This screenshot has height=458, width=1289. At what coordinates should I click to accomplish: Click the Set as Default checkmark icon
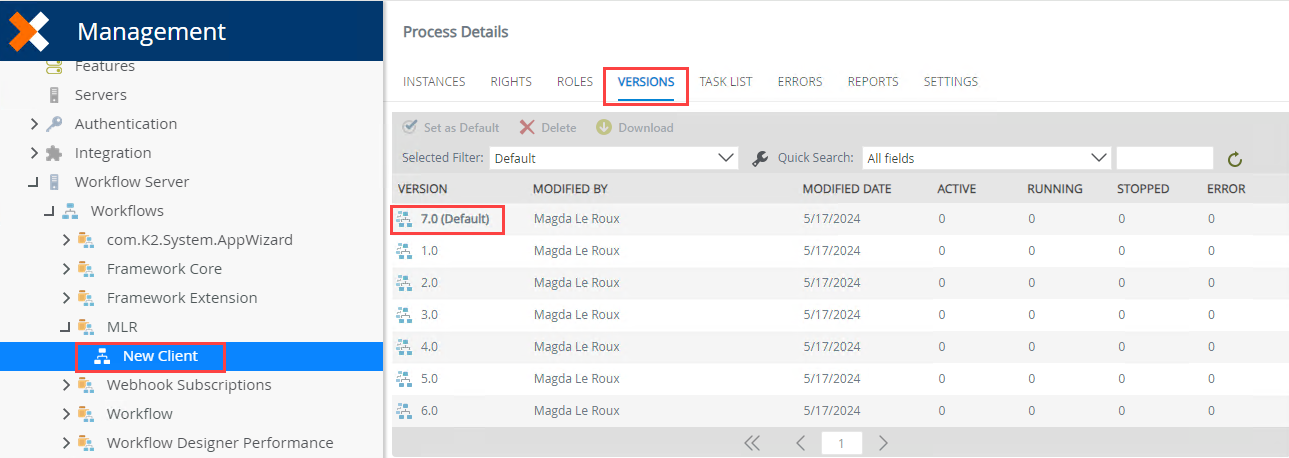pyautogui.click(x=410, y=128)
